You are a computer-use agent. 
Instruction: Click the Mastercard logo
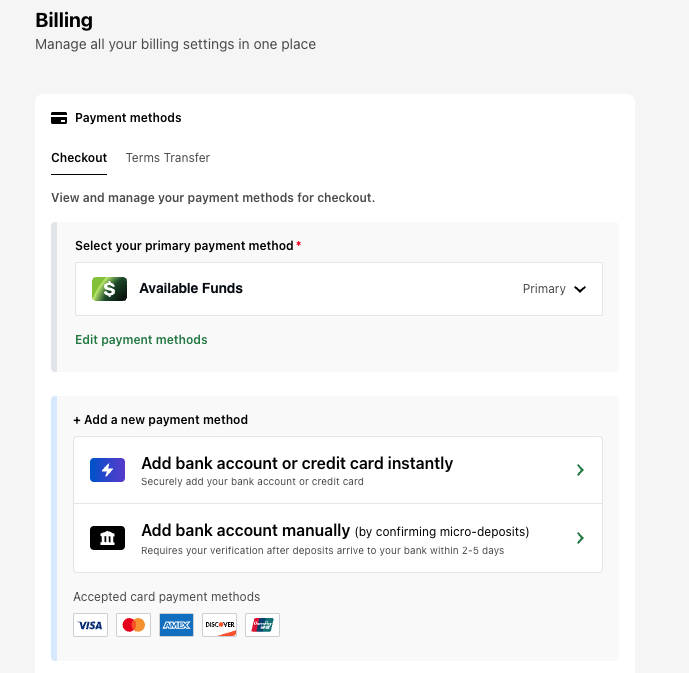point(134,625)
